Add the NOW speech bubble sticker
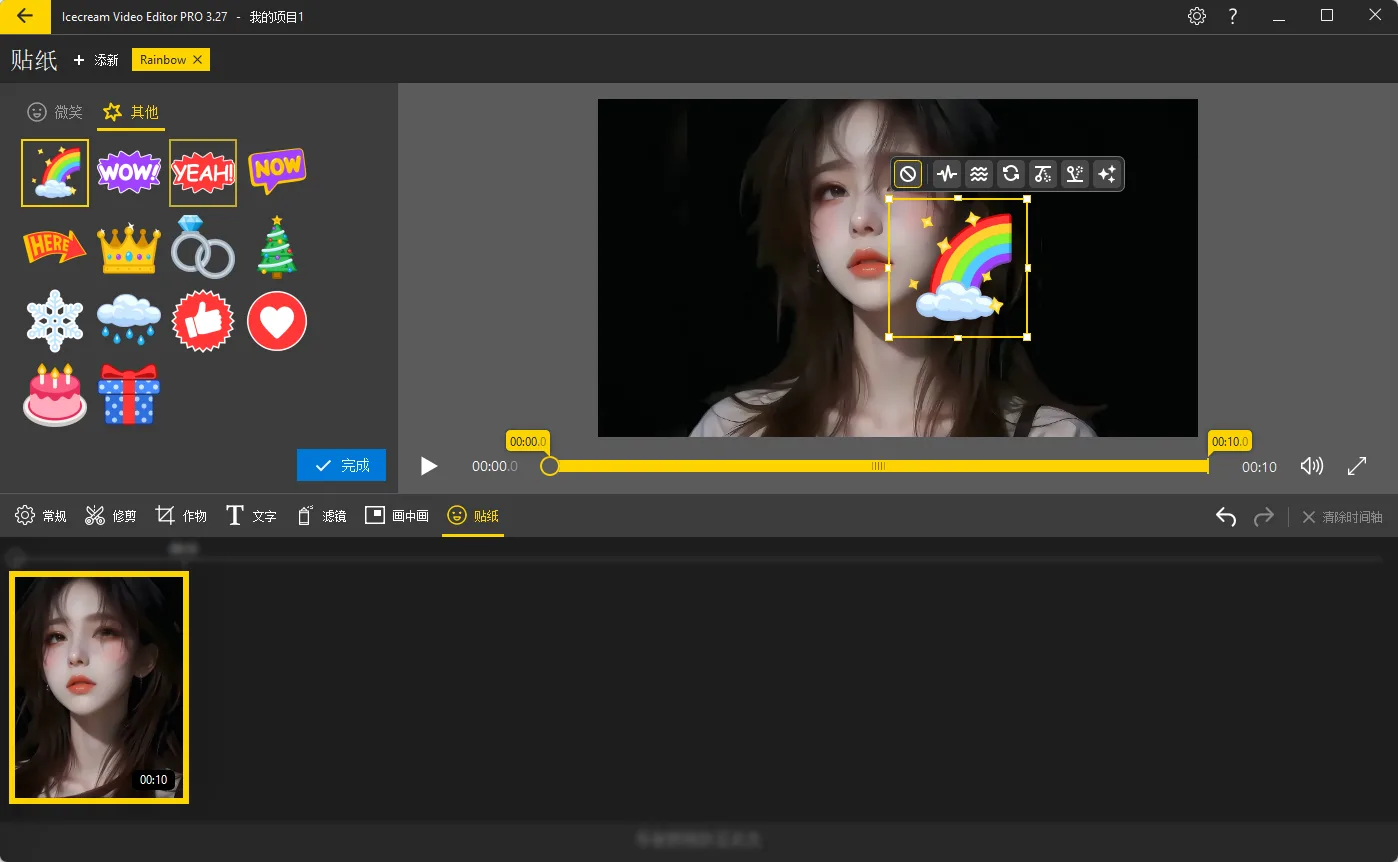The image size is (1398, 862). point(277,171)
